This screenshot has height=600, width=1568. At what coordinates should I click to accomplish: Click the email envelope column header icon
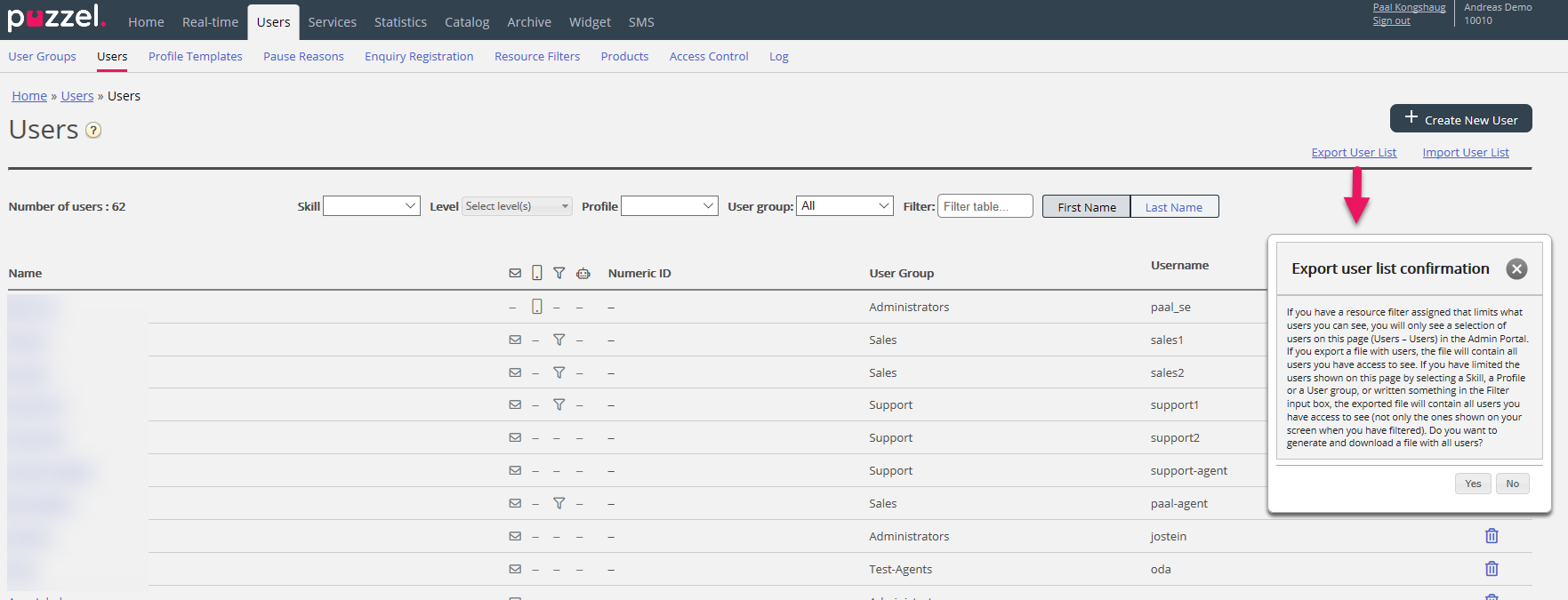[515, 274]
